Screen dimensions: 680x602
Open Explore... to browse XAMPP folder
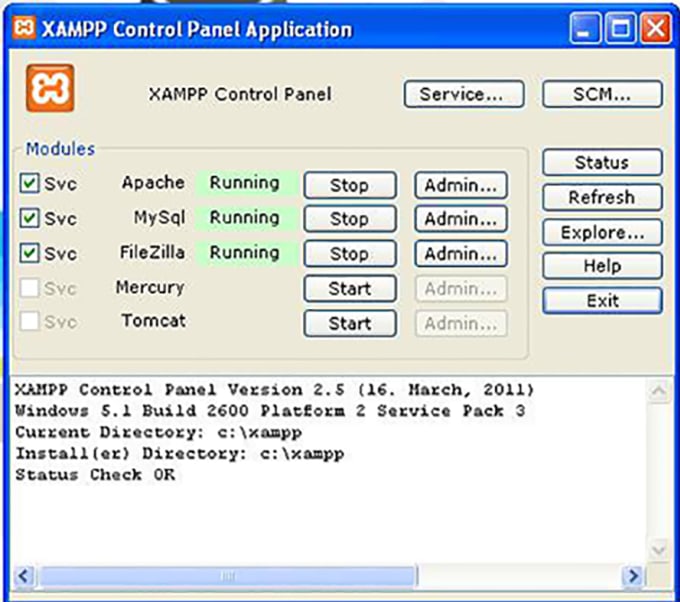(x=602, y=232)
